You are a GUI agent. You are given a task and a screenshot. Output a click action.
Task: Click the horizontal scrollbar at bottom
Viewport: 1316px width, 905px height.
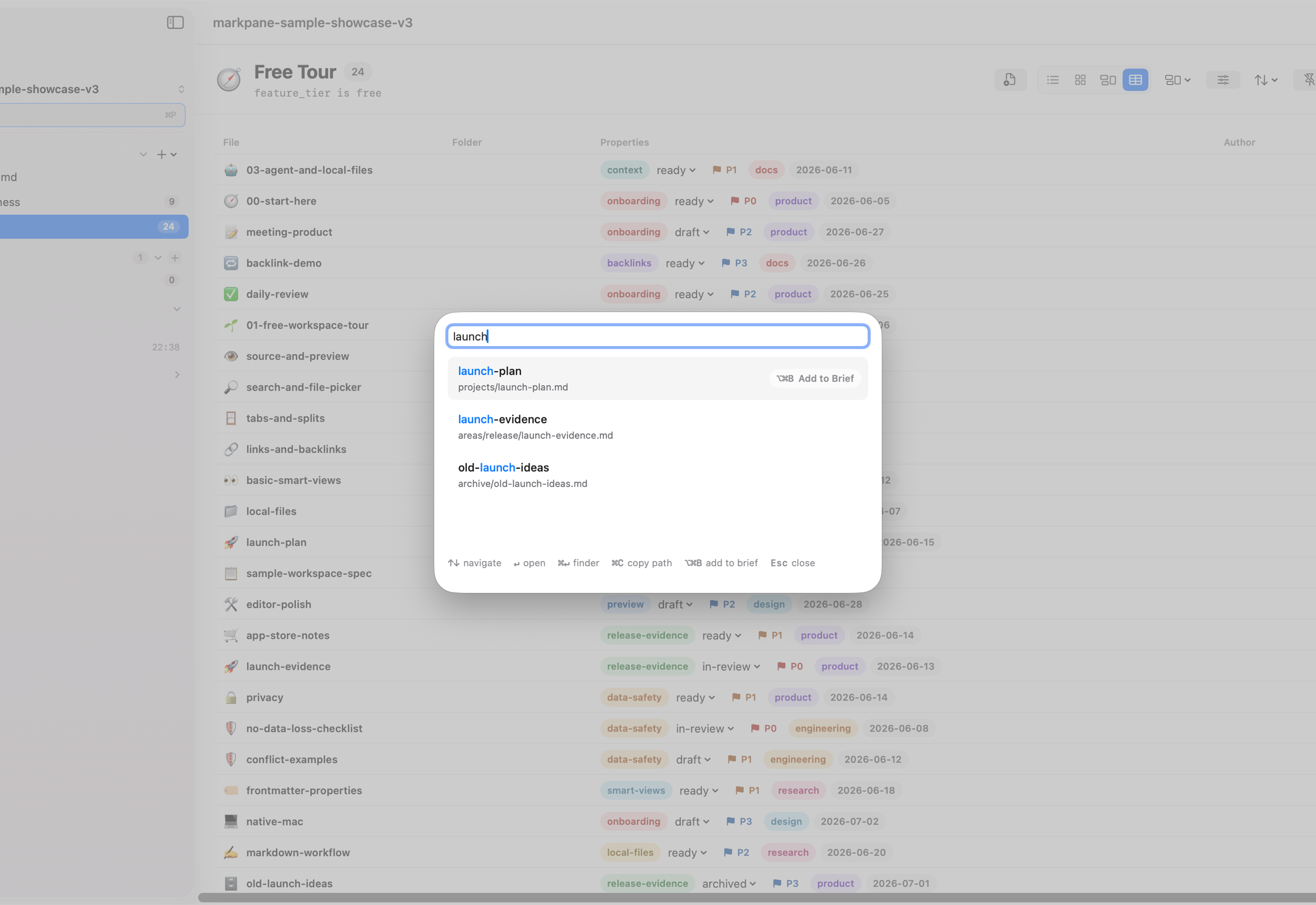click(x=757, y=898)
